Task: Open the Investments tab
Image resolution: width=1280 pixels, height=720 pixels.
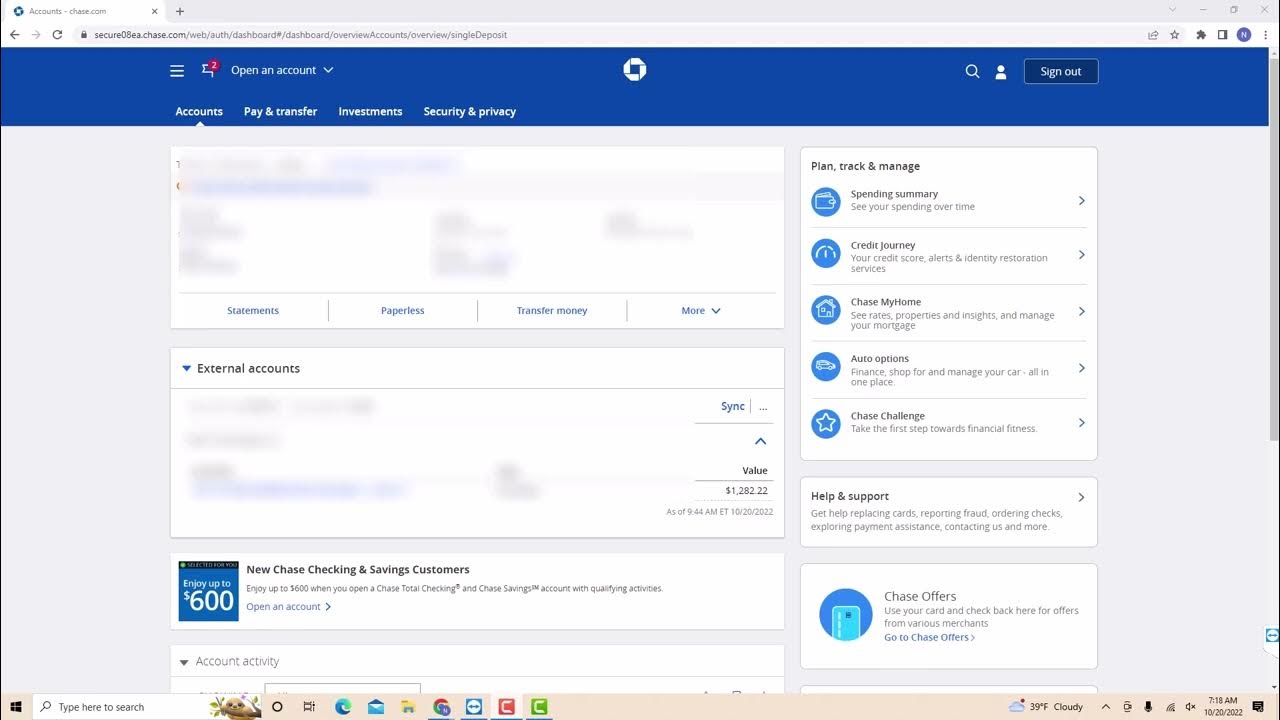Action: pos(370,112)
